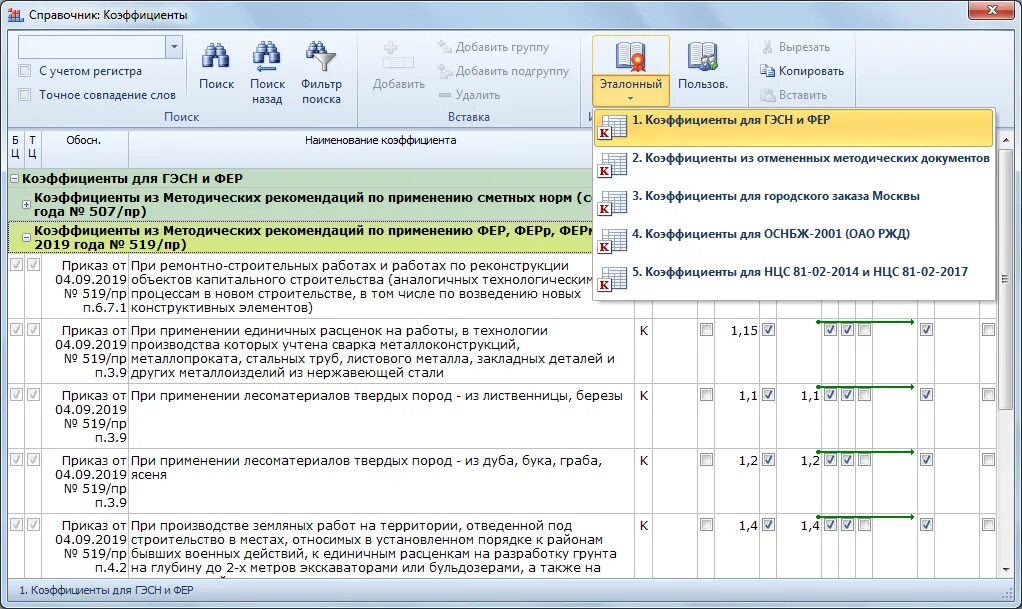The image size is (1022, 609).
Task: Toggle БЦ checkbox in лиственницы, березы row
Action: tap(16, 394)
